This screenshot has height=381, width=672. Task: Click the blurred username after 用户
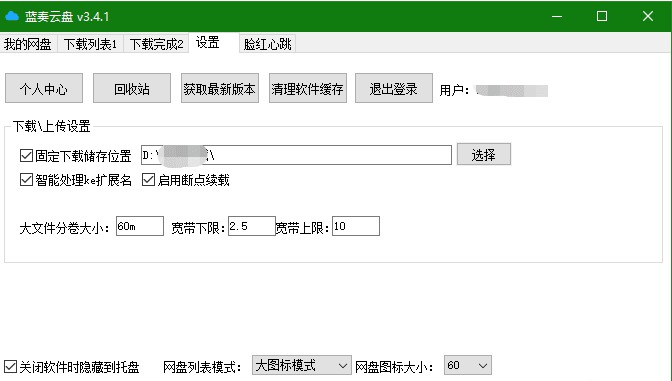[x=512, y=90]
